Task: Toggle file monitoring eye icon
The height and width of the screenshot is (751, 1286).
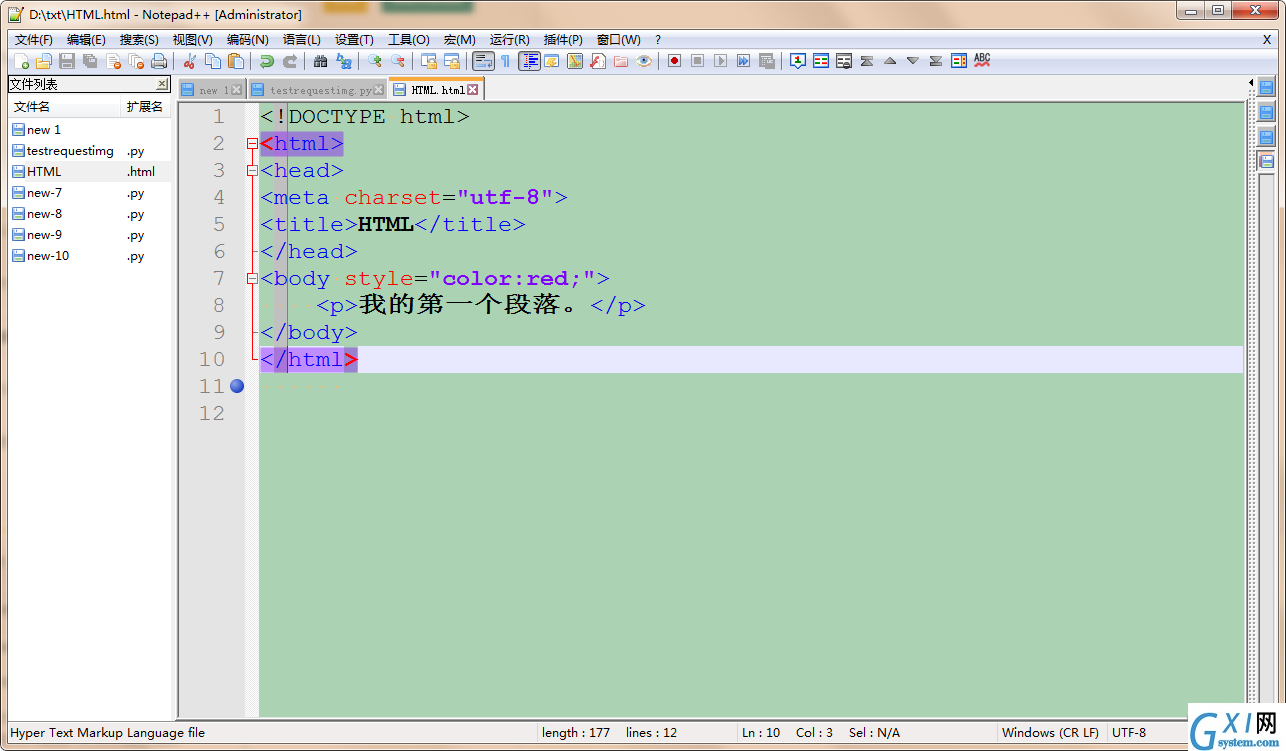Action: [x=644, y=61]
